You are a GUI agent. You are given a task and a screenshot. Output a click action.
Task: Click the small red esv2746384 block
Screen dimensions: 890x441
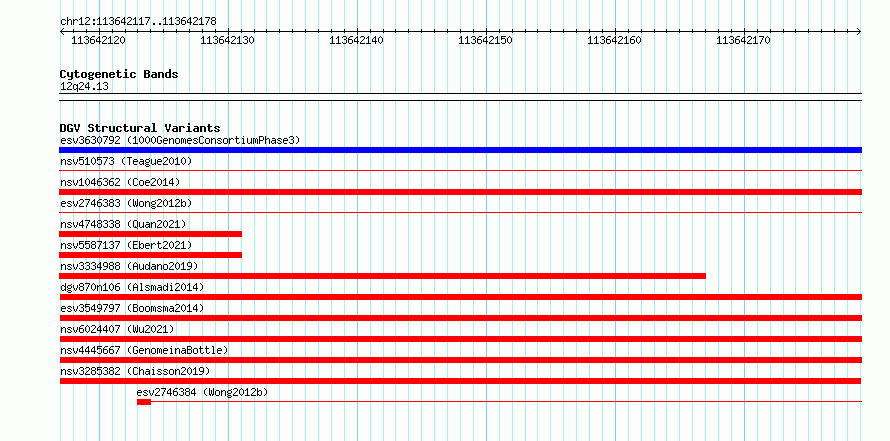coord(144,402)
